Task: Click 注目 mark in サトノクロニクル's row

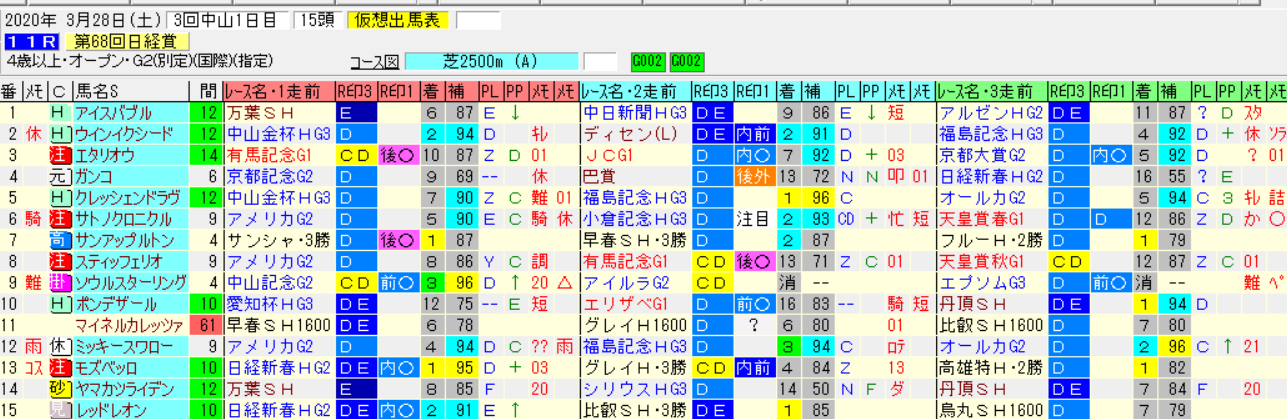Action: (752, 219)
